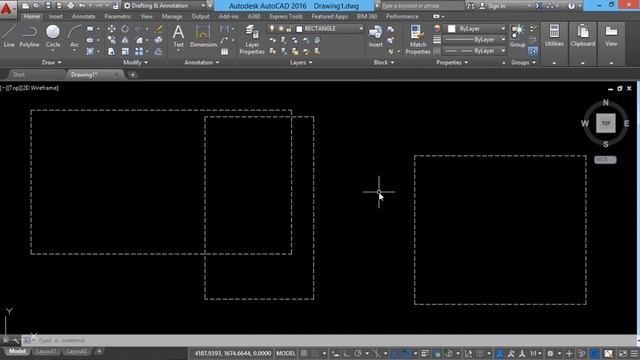Image resolution: width=640 pixels, height=360 pixels.
Task: Toggle lineweight display in status bar
Action: pyautogui.click(x=425, y=353)
